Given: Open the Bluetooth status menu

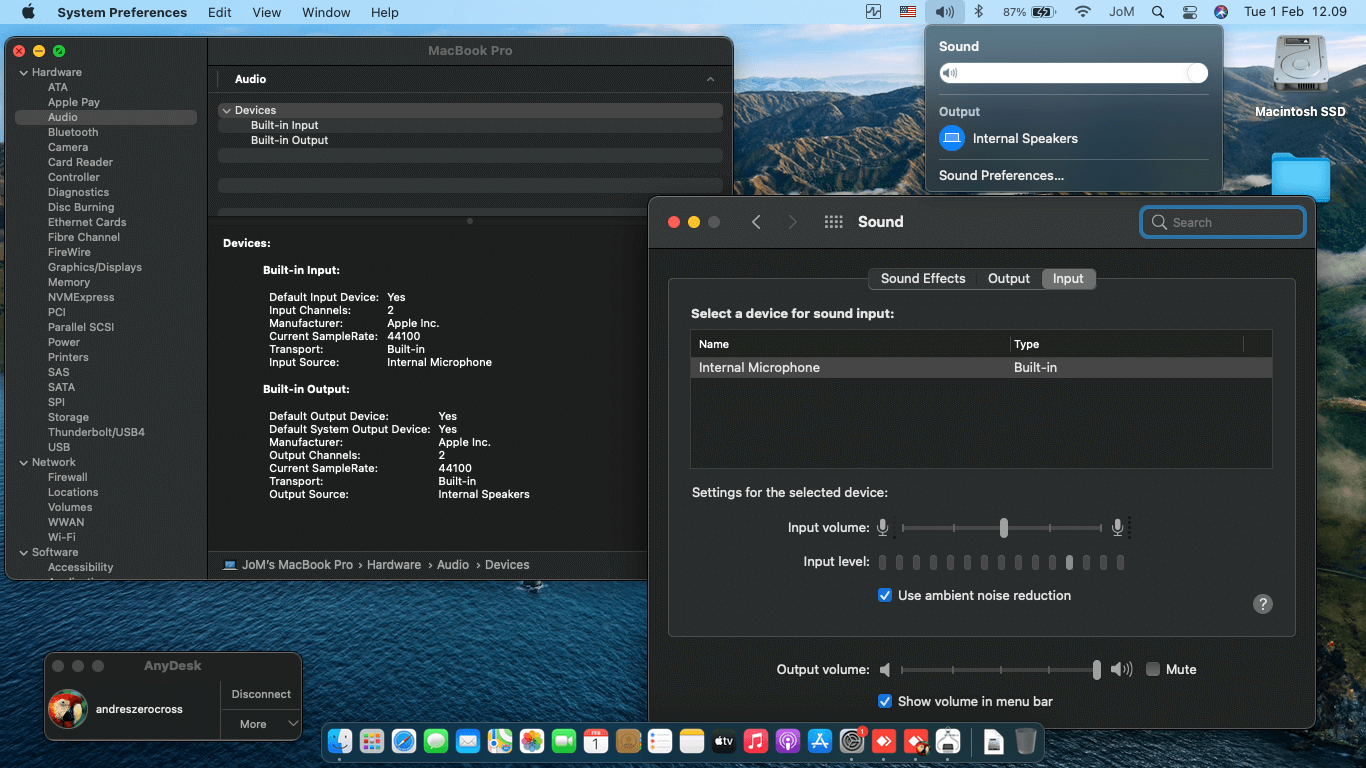Looking at the screenshot, I should [x=978, y=12].
